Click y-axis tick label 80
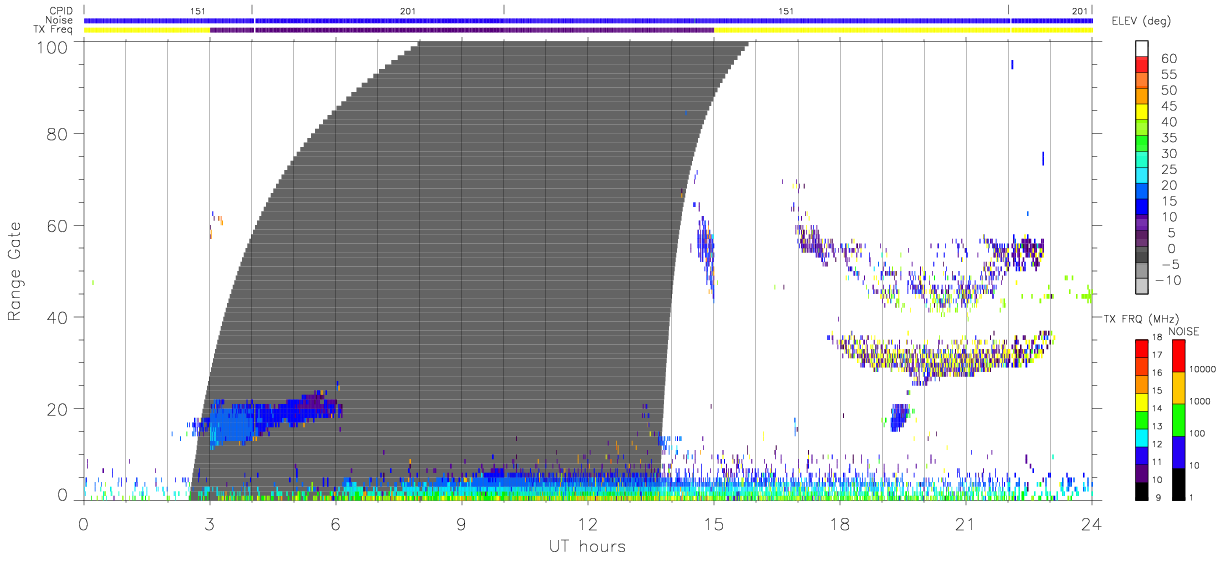Viewport: 1228px width, 567px height. point(56,134)
